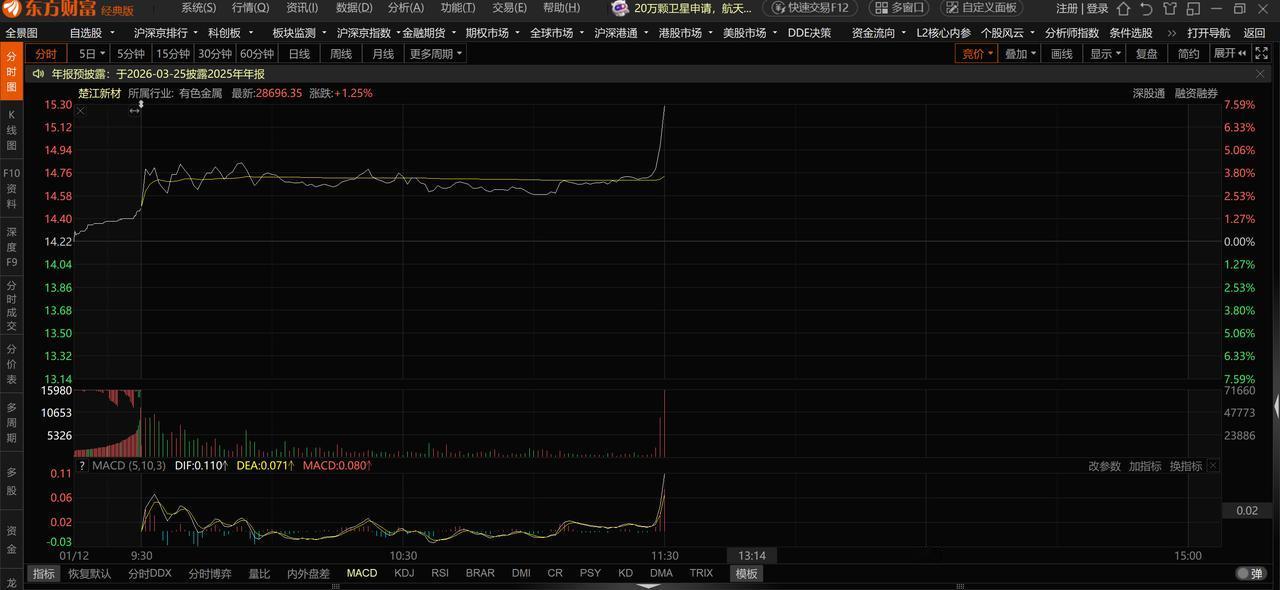Click the fullscreen expand icon on the chart toolbar
1280x590 pixels.
tap(1262, 54)
